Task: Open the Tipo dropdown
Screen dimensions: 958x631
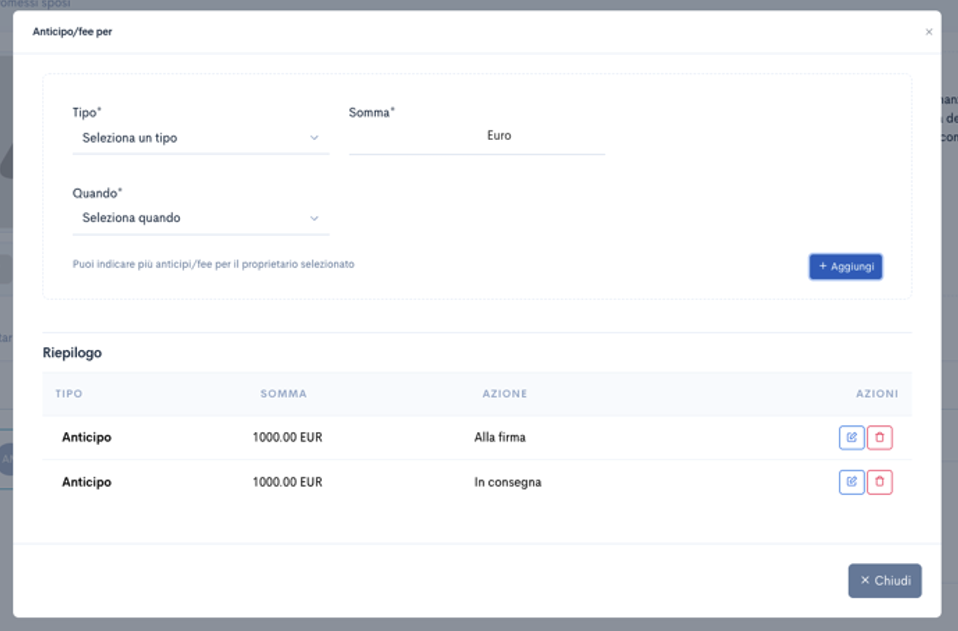Action: [x=200, y=138]
